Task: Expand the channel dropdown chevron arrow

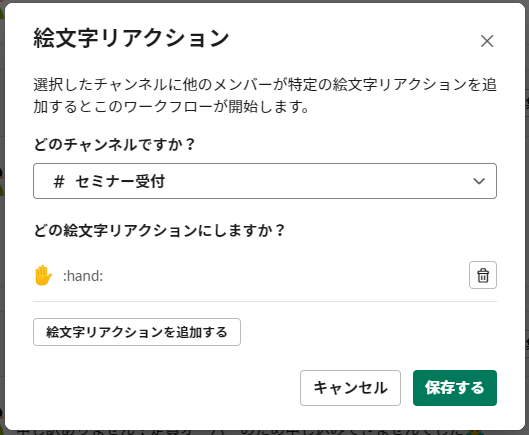Action: 479,181
